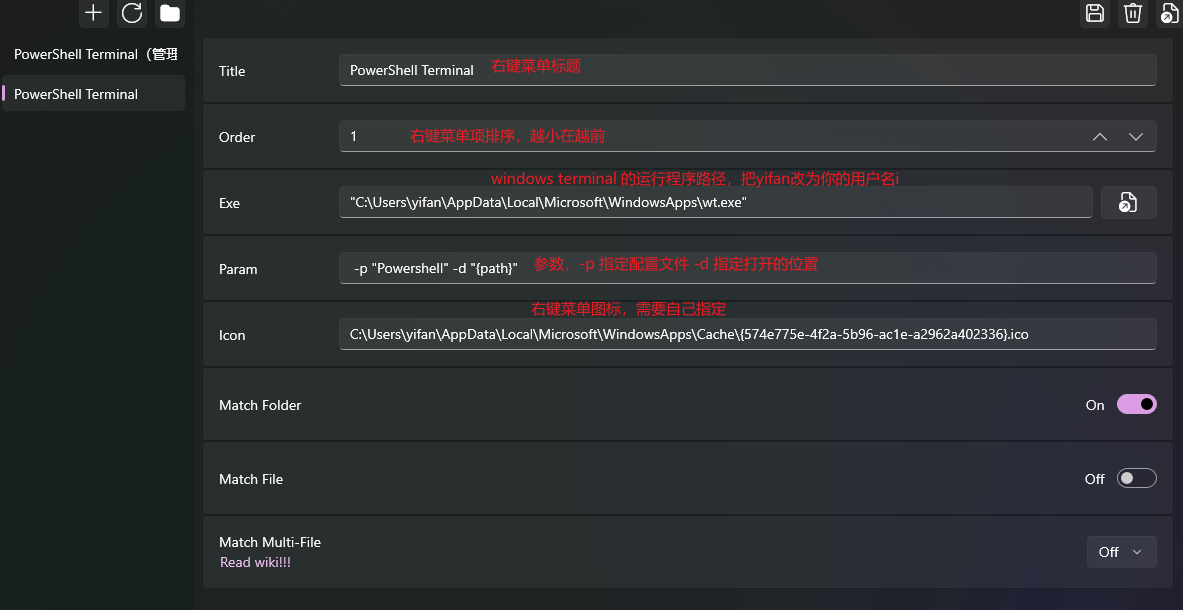This screenshot has height=610, width=1183.
Task: Turn off Match Folder toggle
Action: (x=1136, y=405)
